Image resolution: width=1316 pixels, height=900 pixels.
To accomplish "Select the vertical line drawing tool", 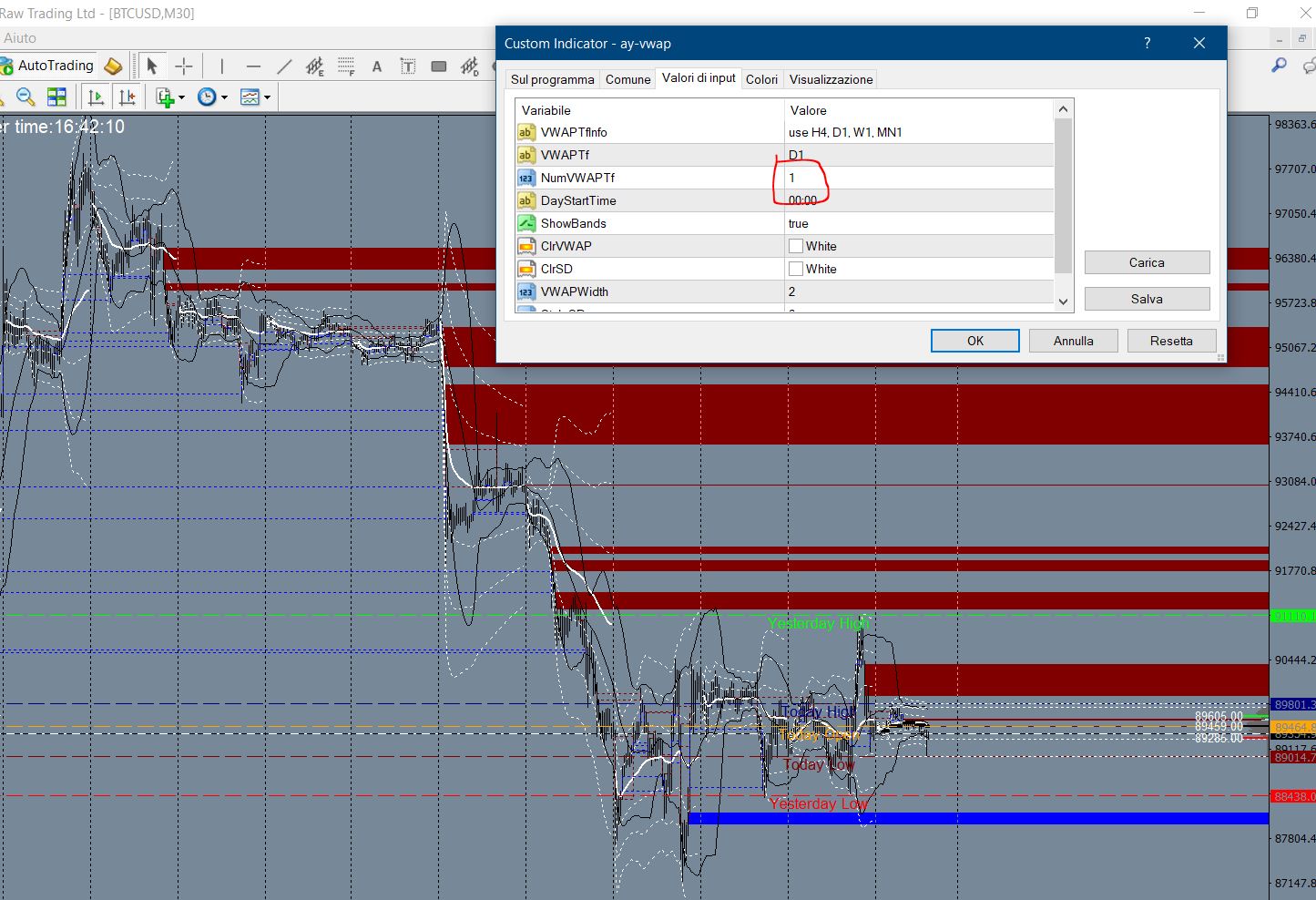I will point(221,66).
